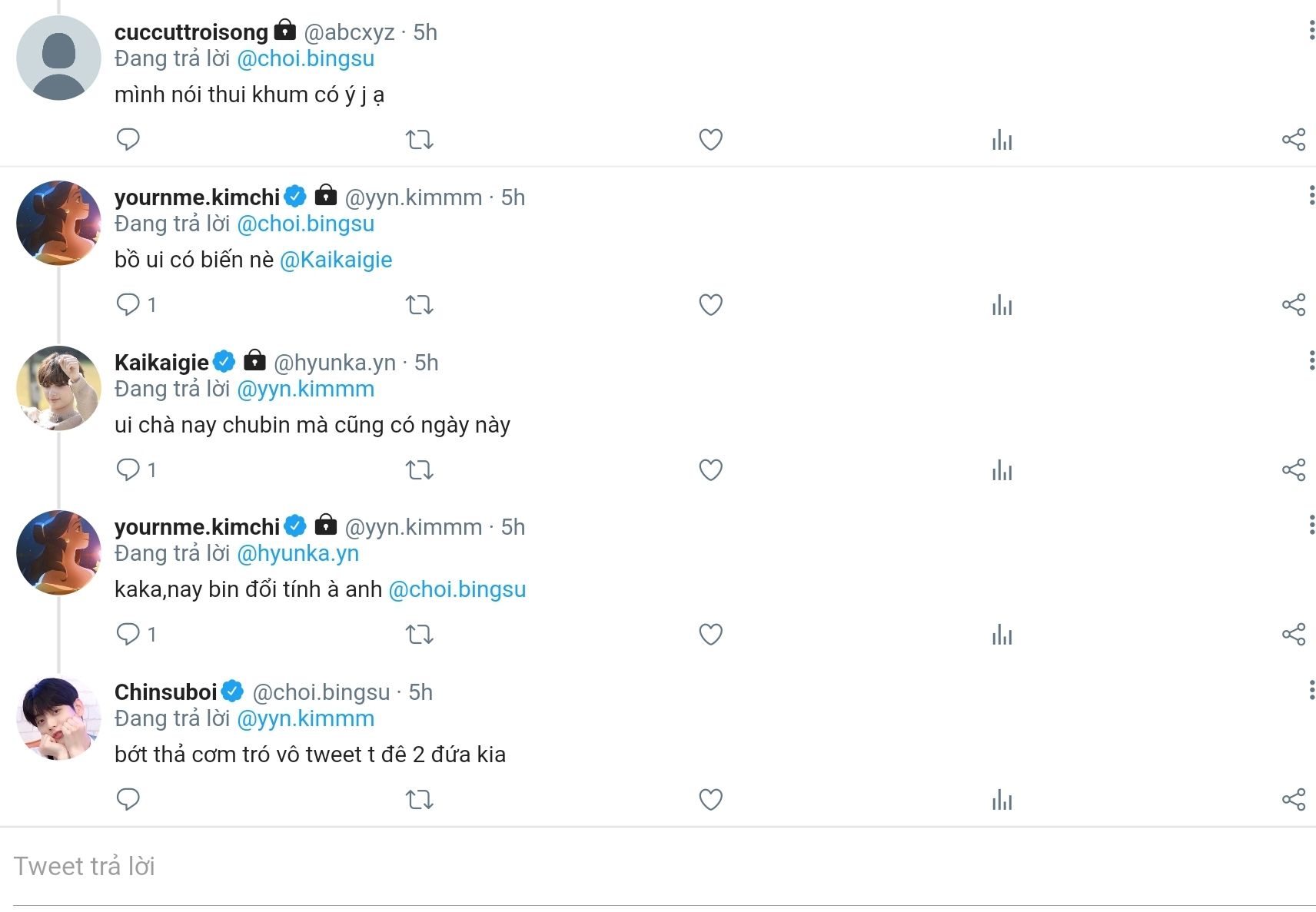Like the tweet "kaka,nay bin đổi tính"
This screenshot has width=1316, height=912.
point(710,635)
